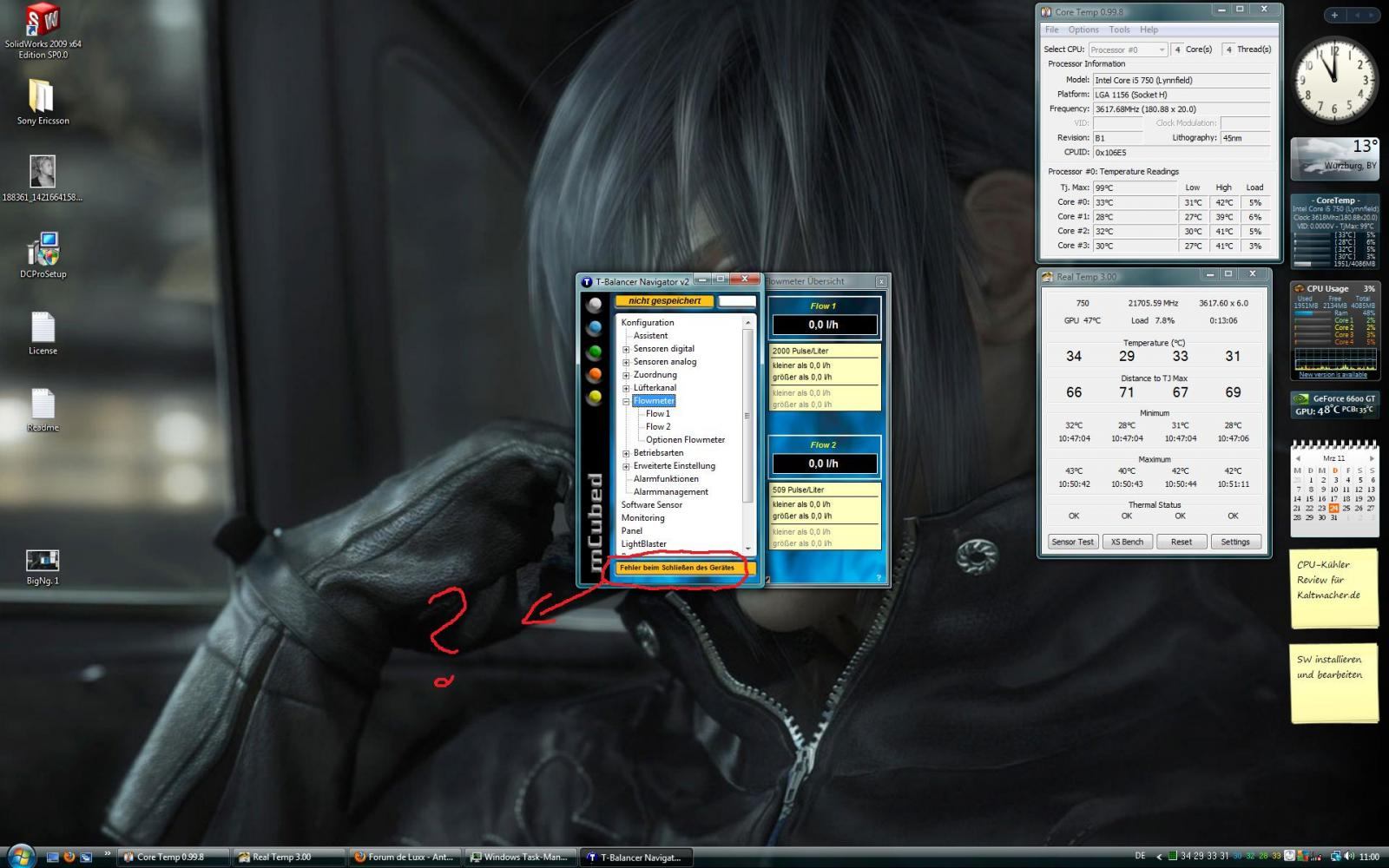The width and height of the screenshot is (1389, 868).
Task: Open Settings in Real Temp
Action: [1234, 542]
